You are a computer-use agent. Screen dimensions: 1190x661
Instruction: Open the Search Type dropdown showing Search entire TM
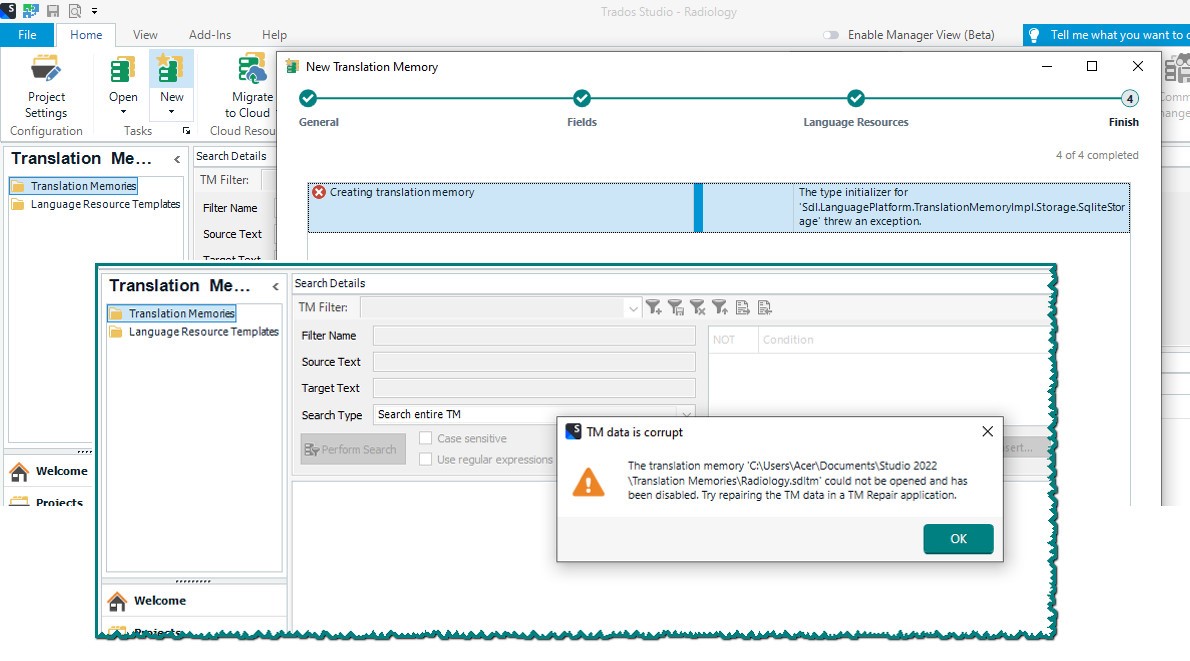click(534, 414)
